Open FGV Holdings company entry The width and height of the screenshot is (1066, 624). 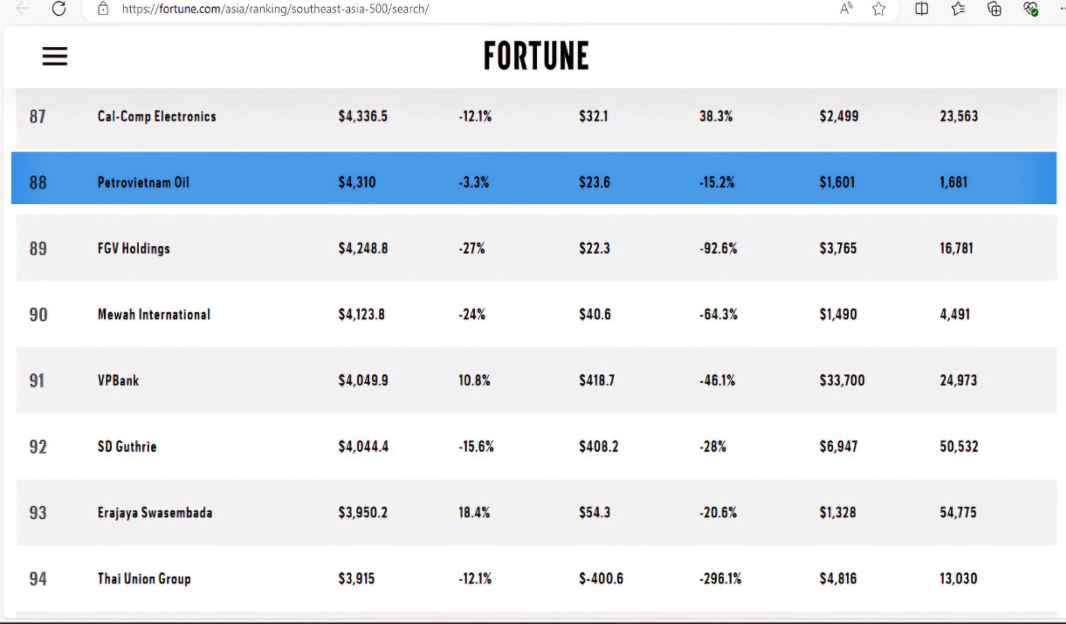pos(536,248)
